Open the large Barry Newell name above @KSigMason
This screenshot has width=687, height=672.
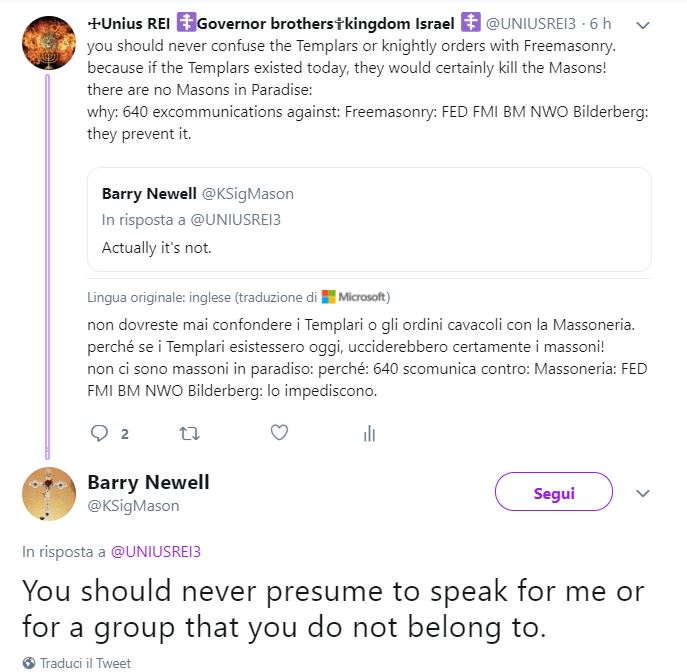pos(149,482)
